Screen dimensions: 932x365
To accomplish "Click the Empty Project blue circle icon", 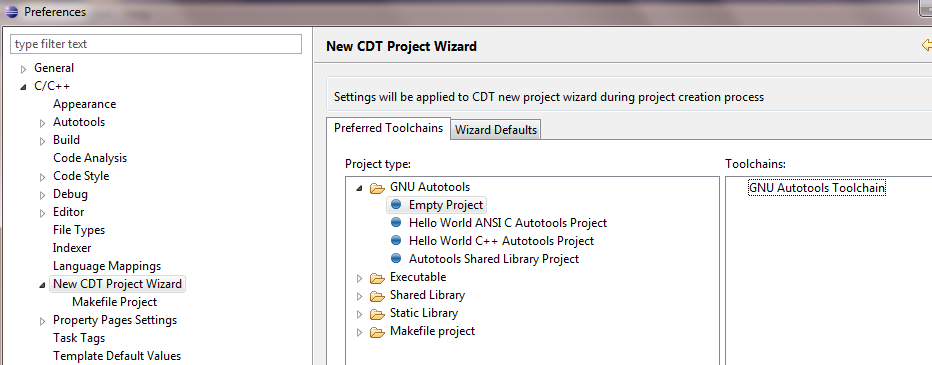I will [x=396, y=205].
